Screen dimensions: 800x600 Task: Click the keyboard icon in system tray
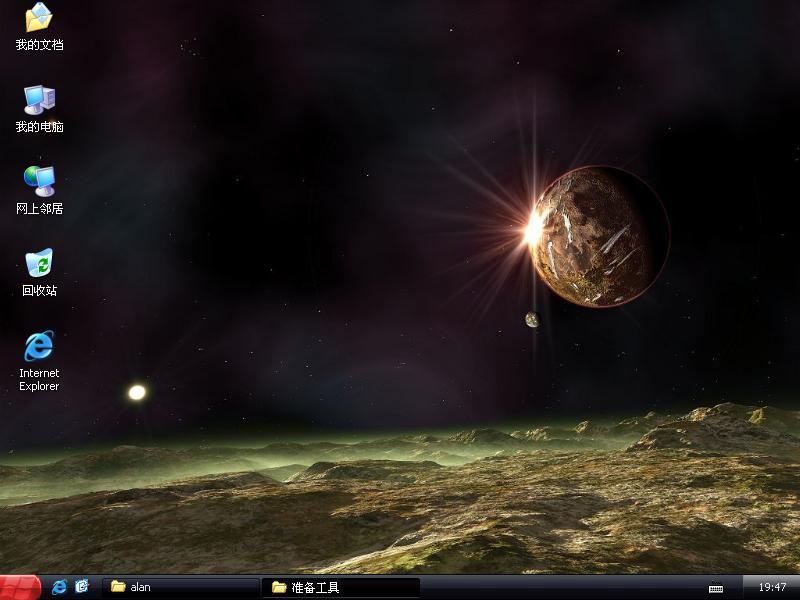coord(716,588)
